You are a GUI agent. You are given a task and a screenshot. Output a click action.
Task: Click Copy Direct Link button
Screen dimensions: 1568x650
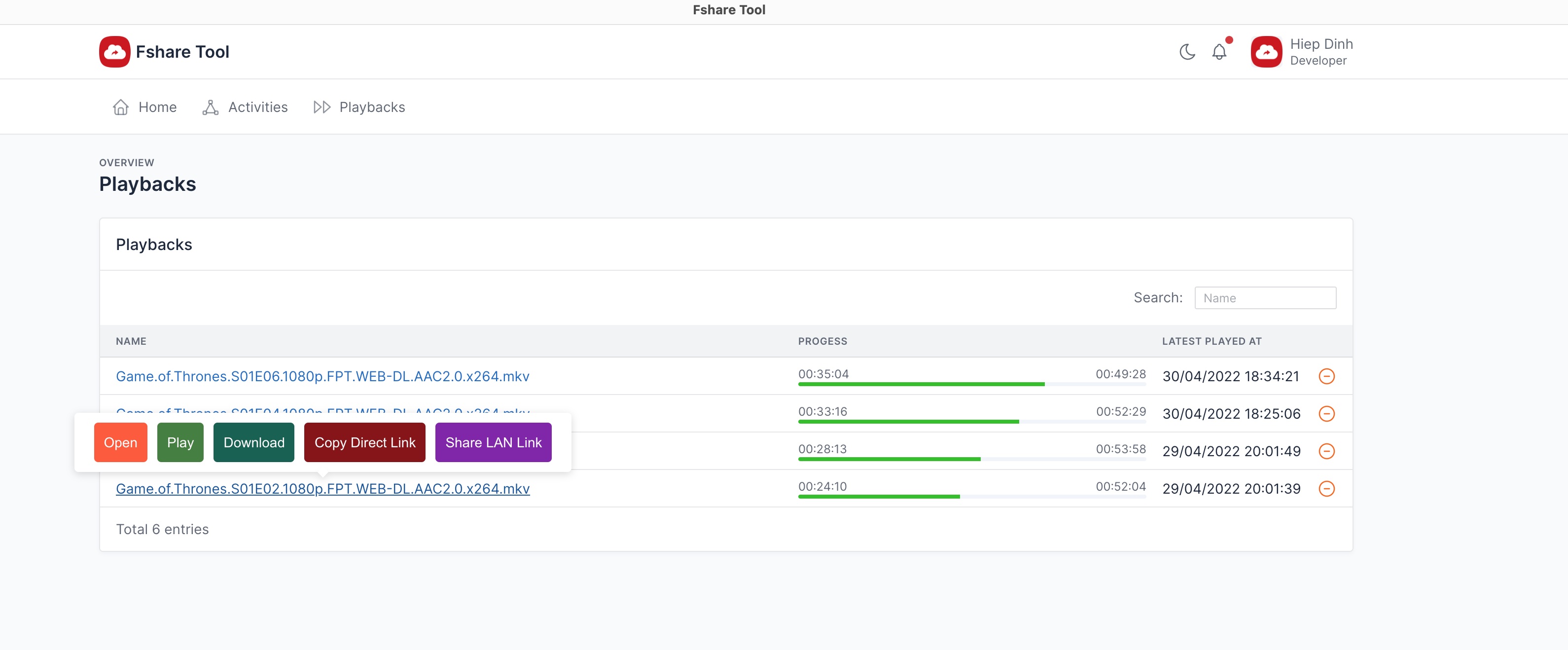pos(365,441)
